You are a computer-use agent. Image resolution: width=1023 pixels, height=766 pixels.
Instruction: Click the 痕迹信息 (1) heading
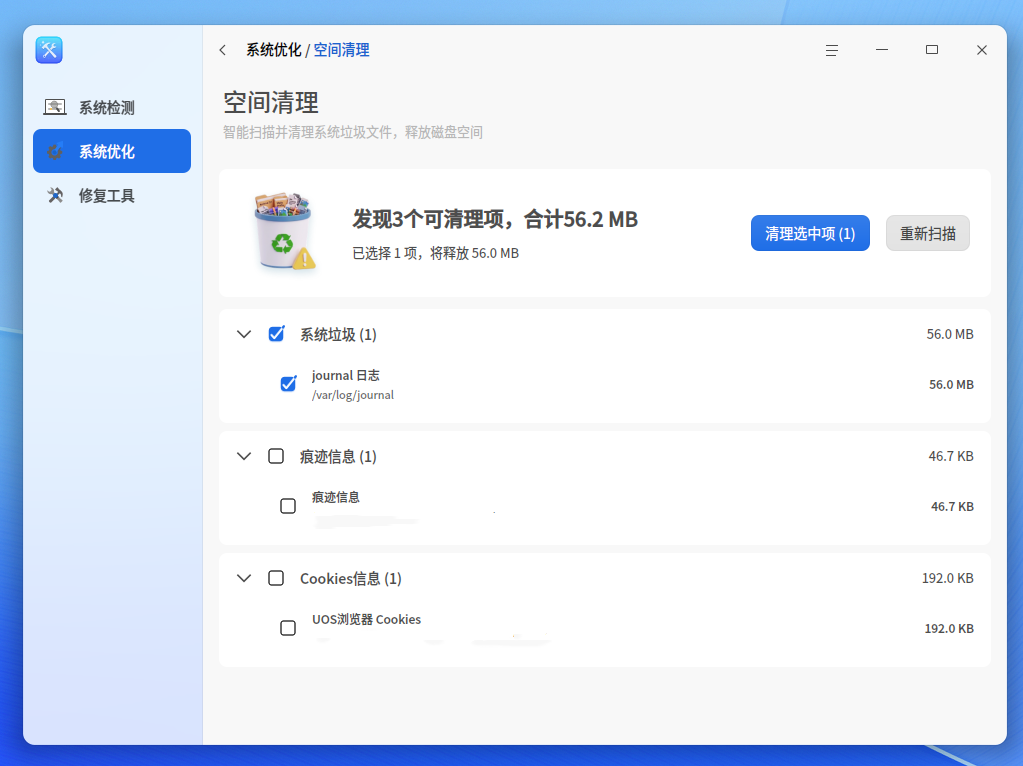pos(338,457)
